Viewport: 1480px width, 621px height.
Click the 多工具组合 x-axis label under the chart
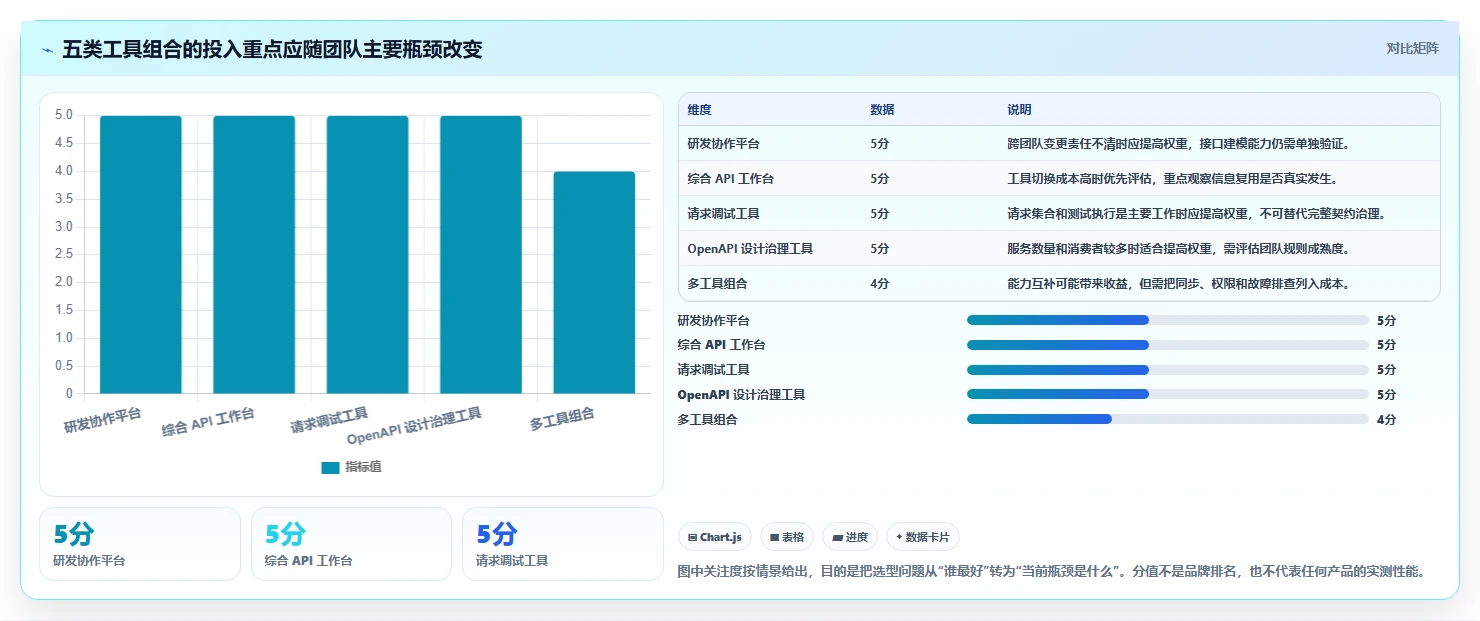point(562,420)
